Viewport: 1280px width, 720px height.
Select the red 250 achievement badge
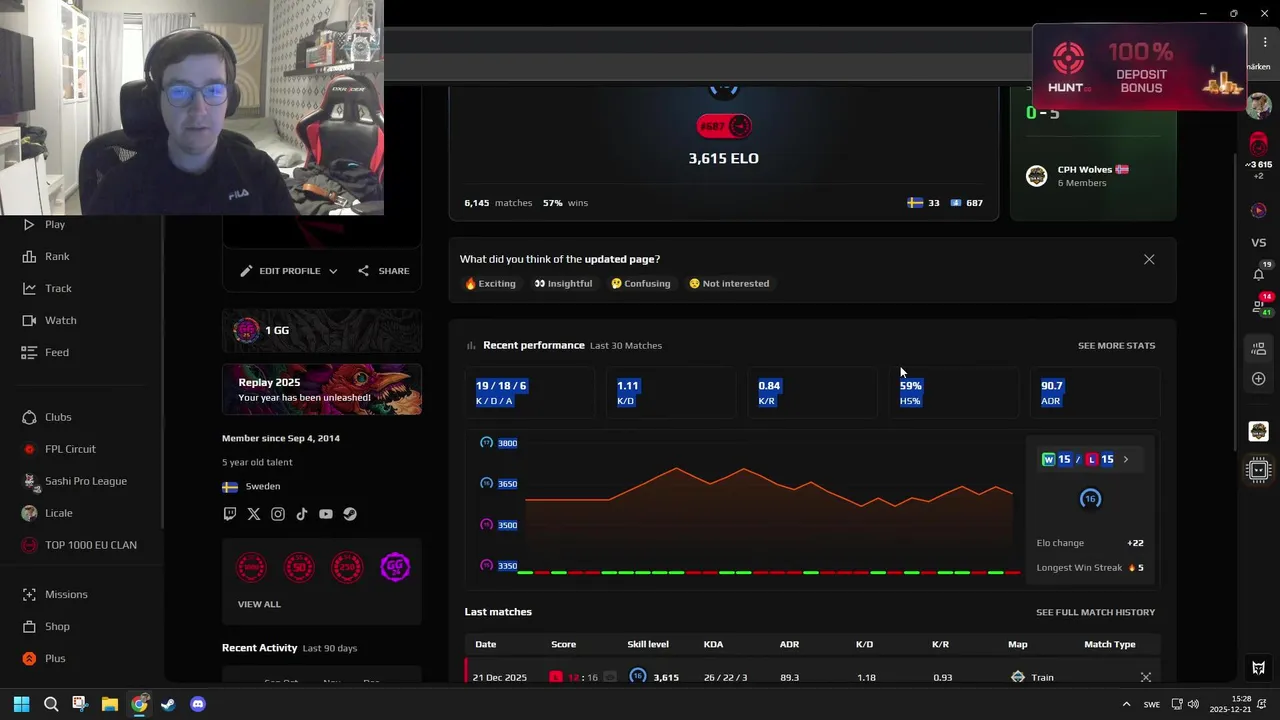tap(347, 567)
